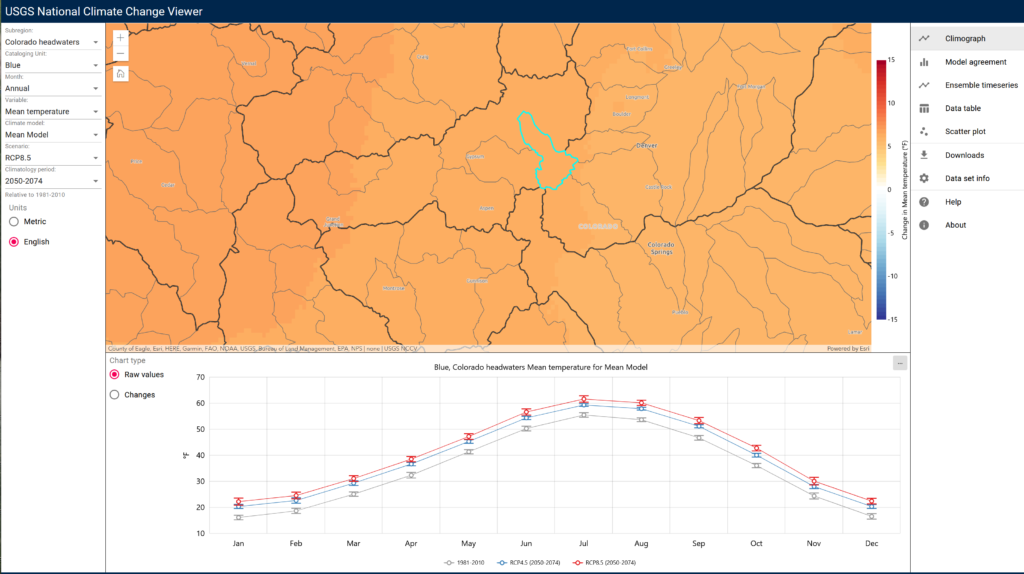Open the Cataloging Unit dropdown
The image size is (1024, 574).
[x=52, y=65]
